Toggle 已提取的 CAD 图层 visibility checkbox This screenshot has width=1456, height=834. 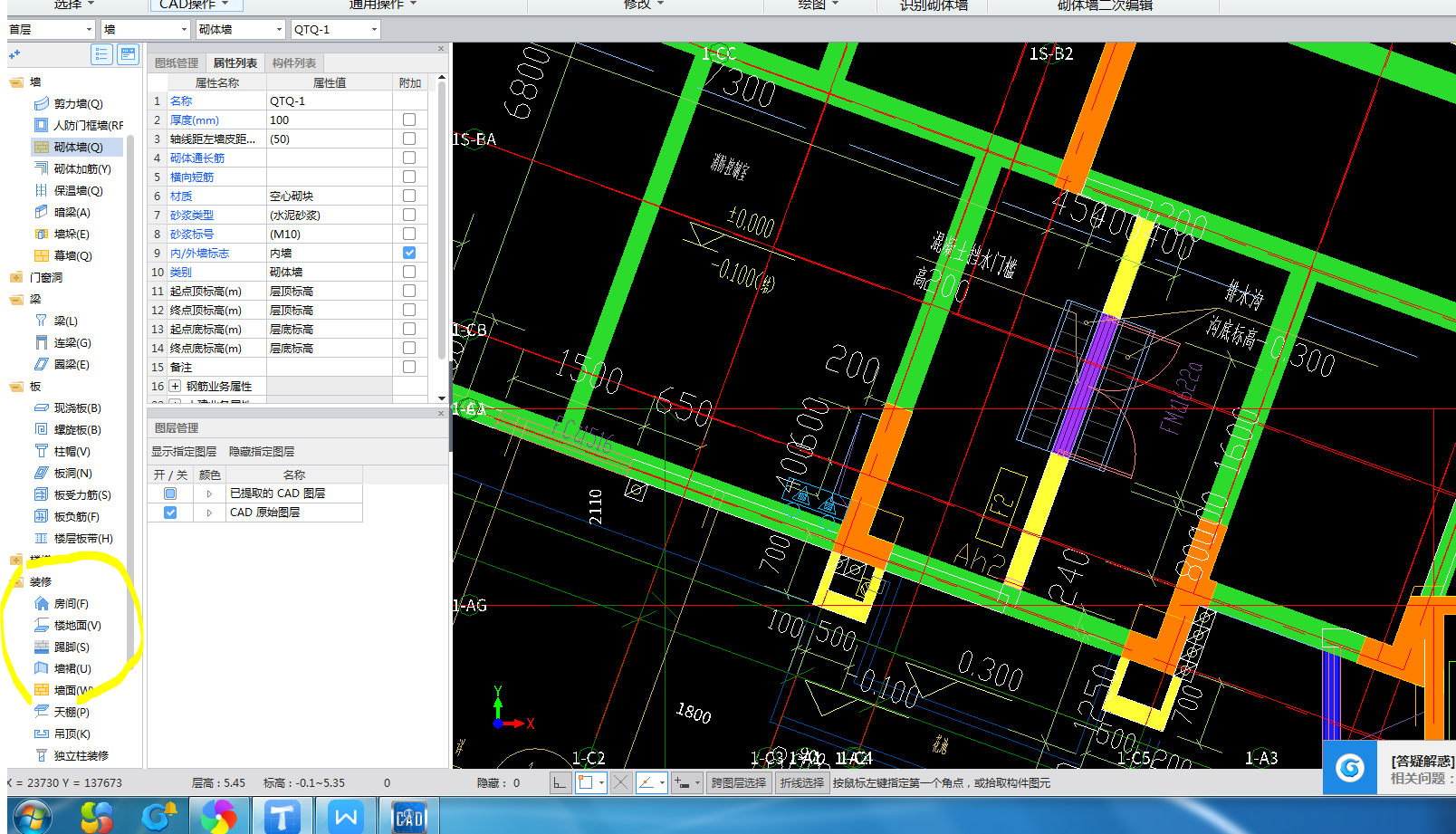pos(170,494)
